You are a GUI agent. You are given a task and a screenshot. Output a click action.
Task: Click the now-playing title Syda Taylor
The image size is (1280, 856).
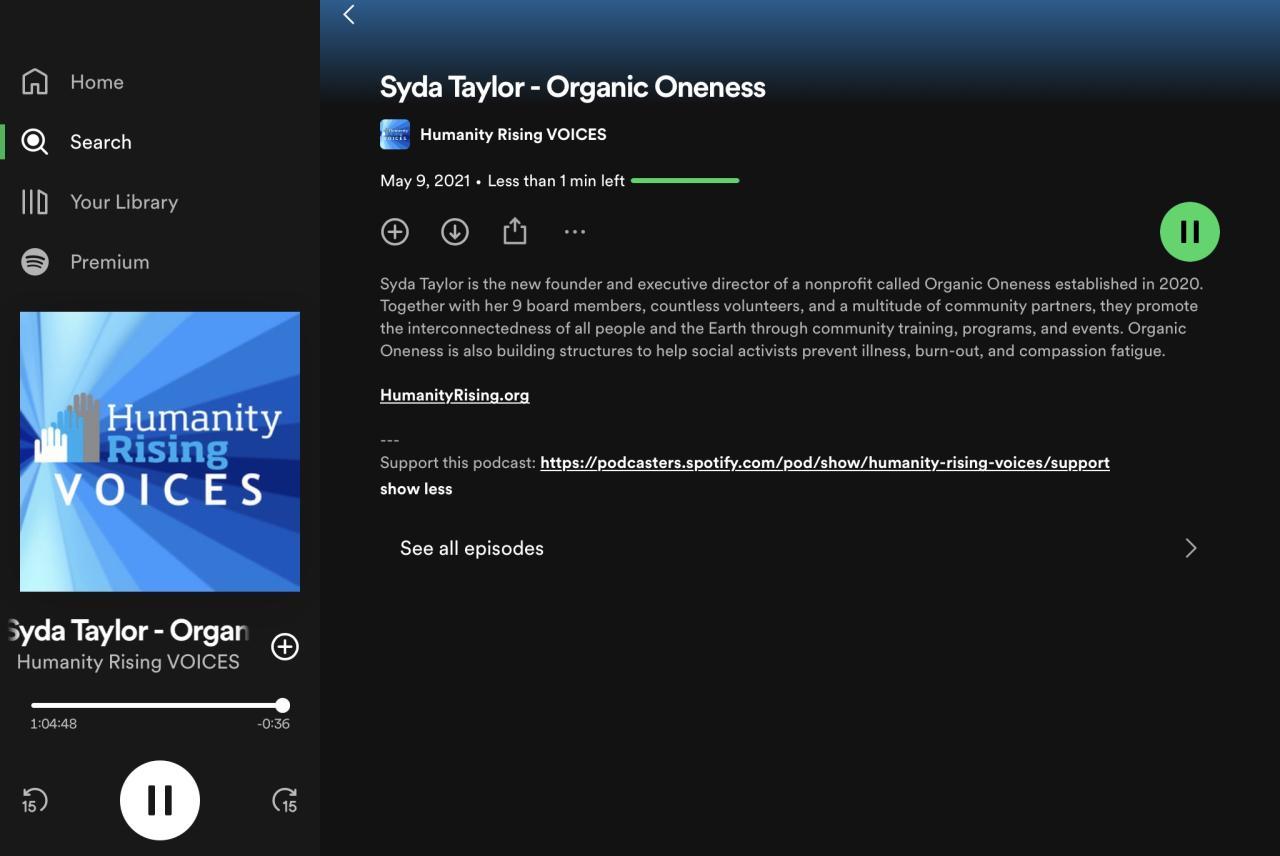128,631
